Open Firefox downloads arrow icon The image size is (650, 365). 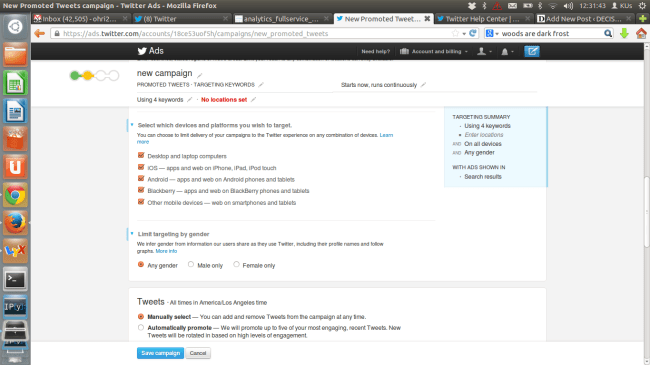624,33
